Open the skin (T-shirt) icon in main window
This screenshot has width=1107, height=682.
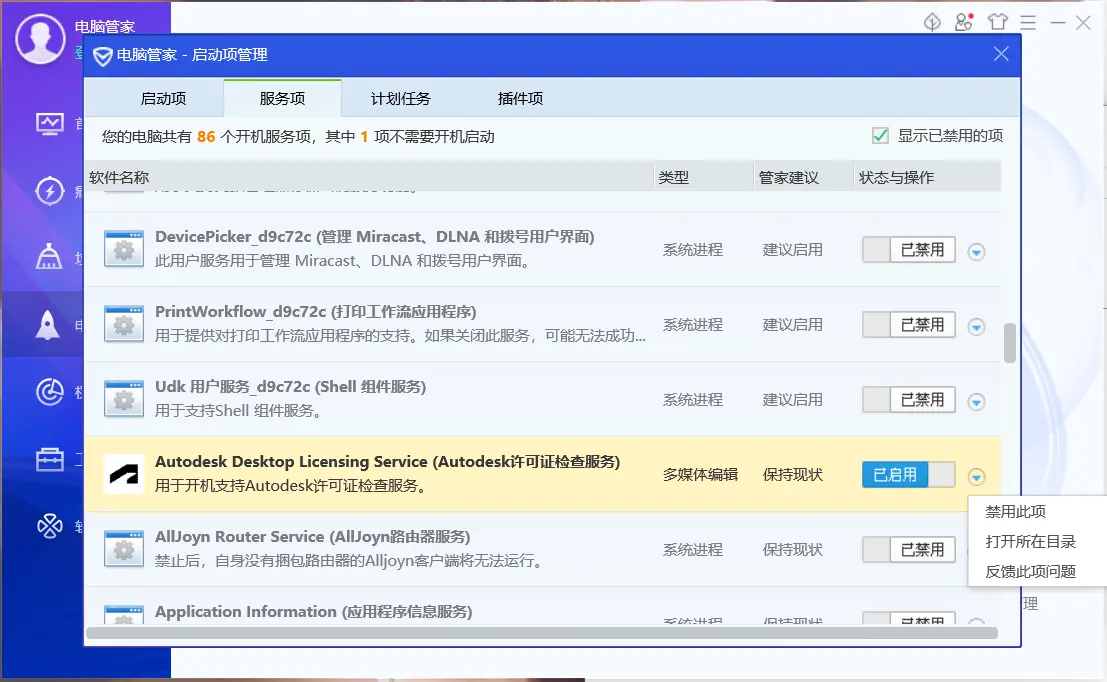coord(998,23)
